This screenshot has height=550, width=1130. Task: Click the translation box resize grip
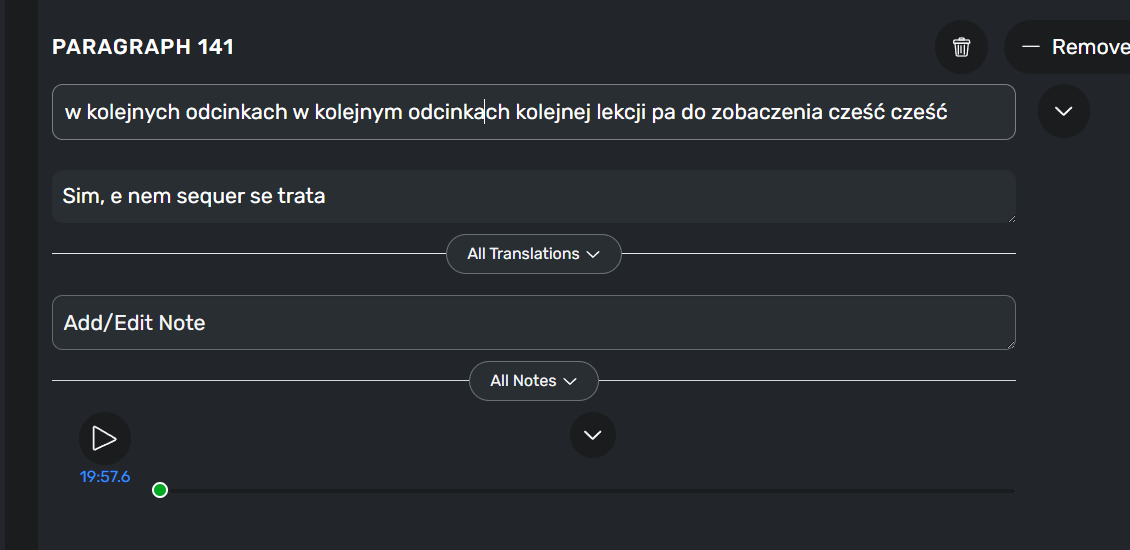coord(1011,217)
